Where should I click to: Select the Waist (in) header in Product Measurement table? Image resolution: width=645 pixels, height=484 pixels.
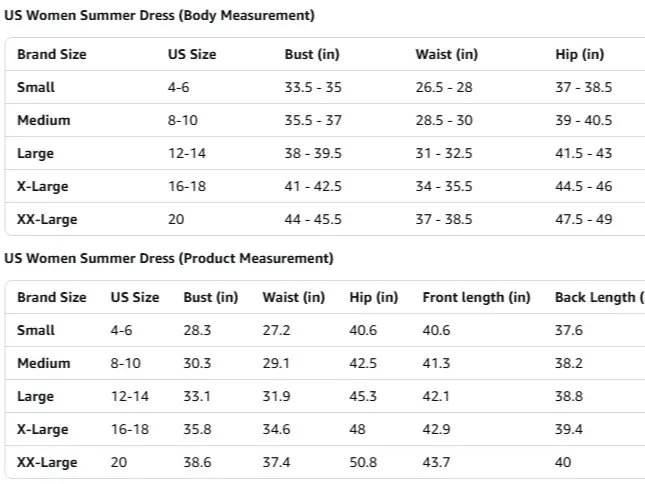(293, 297)
